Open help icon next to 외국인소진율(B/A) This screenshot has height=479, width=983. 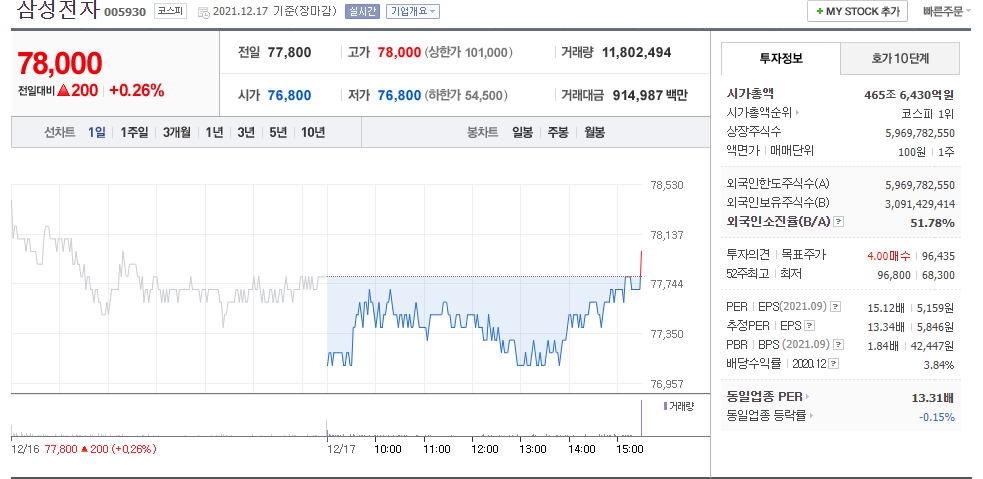coord(840,221)
